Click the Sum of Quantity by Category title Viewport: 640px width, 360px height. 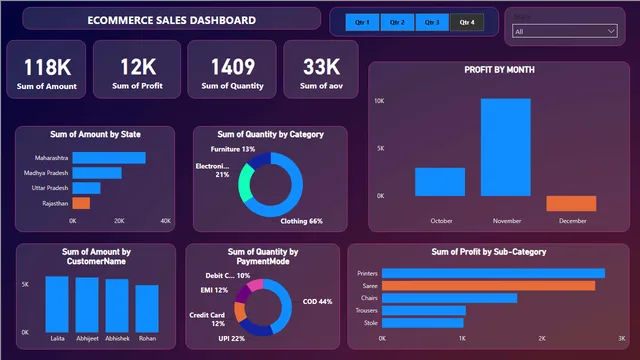270,134
